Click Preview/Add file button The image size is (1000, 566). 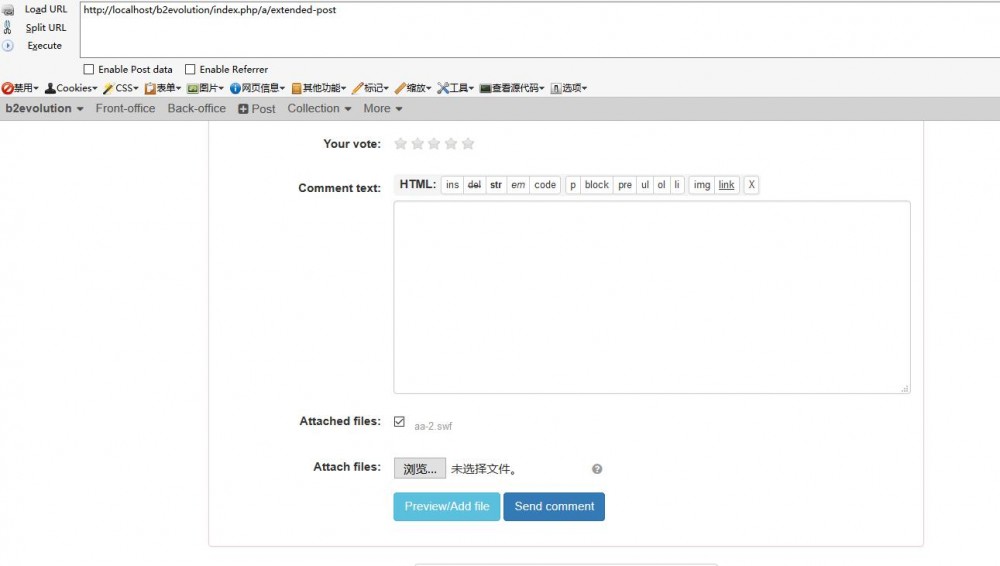pos(446,507)
